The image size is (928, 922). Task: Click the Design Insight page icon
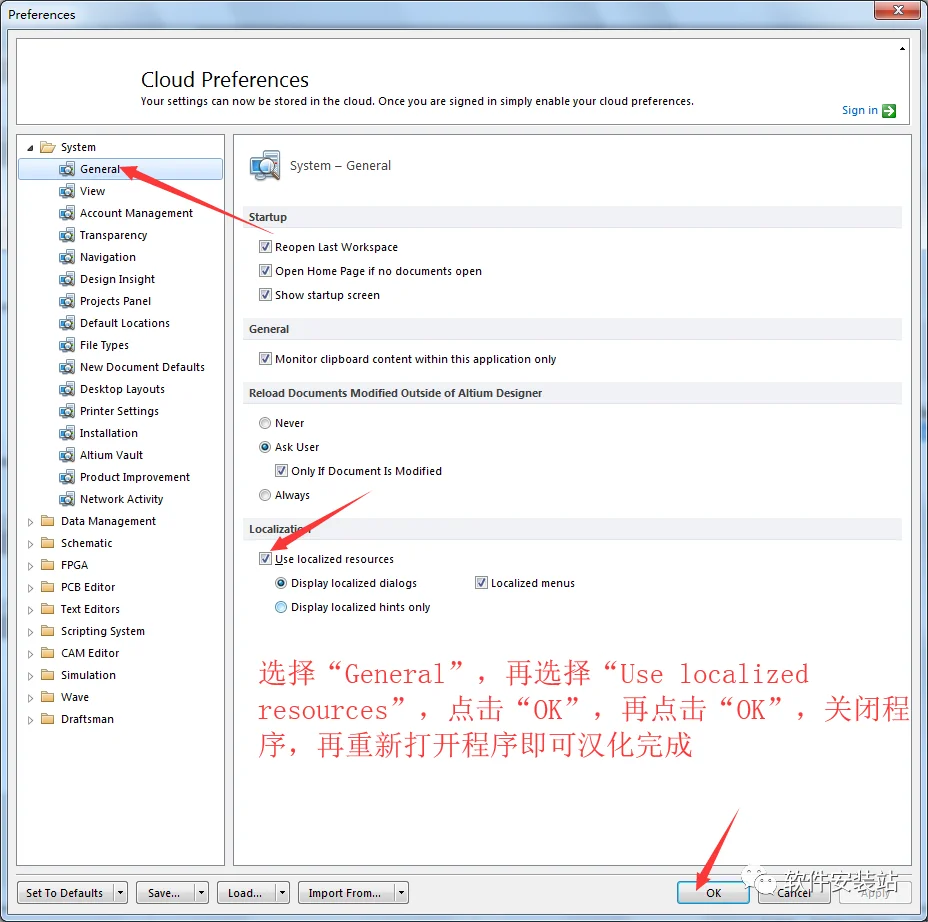click(x=67, y=279)
